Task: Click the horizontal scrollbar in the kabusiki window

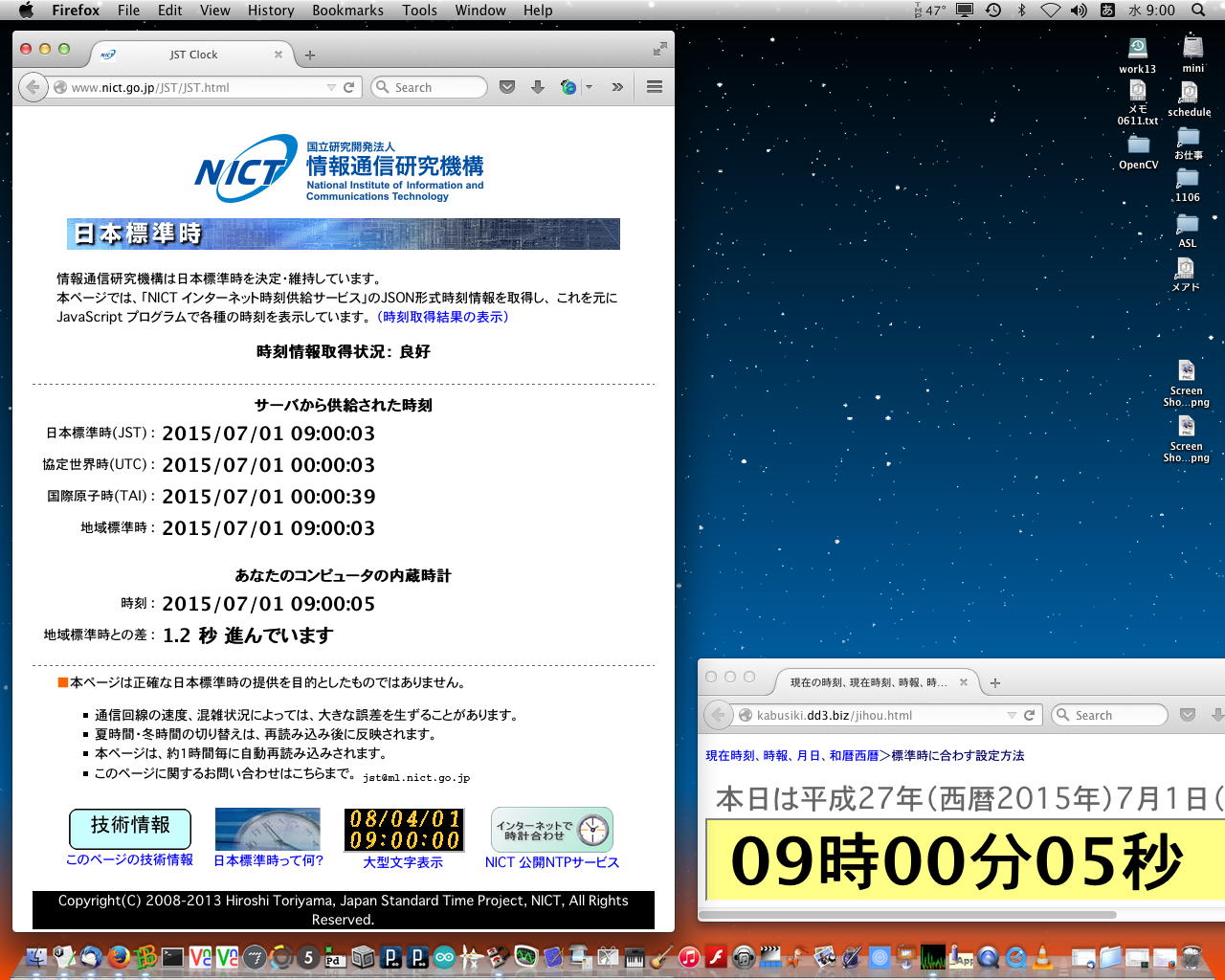Action: click(x=907, y=915)
